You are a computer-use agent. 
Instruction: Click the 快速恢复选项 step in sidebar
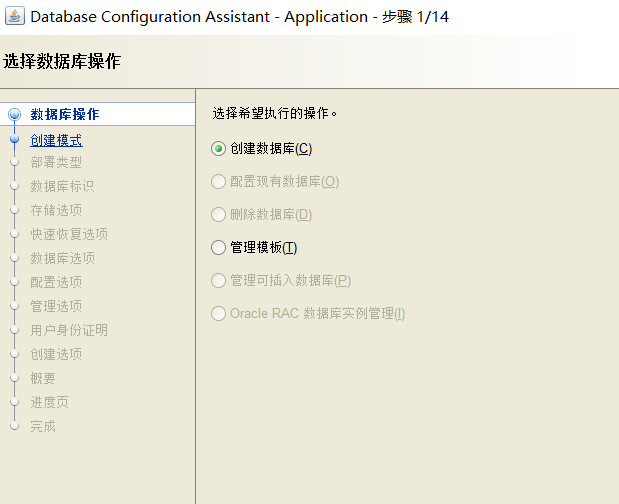(69, 234)
